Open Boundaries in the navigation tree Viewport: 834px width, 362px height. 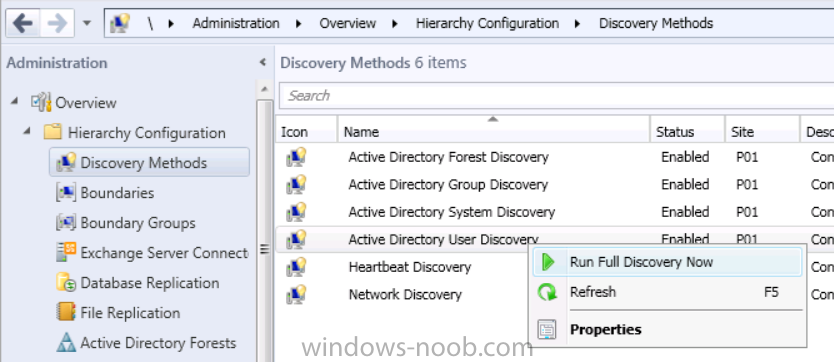click(x=117, y=192)
